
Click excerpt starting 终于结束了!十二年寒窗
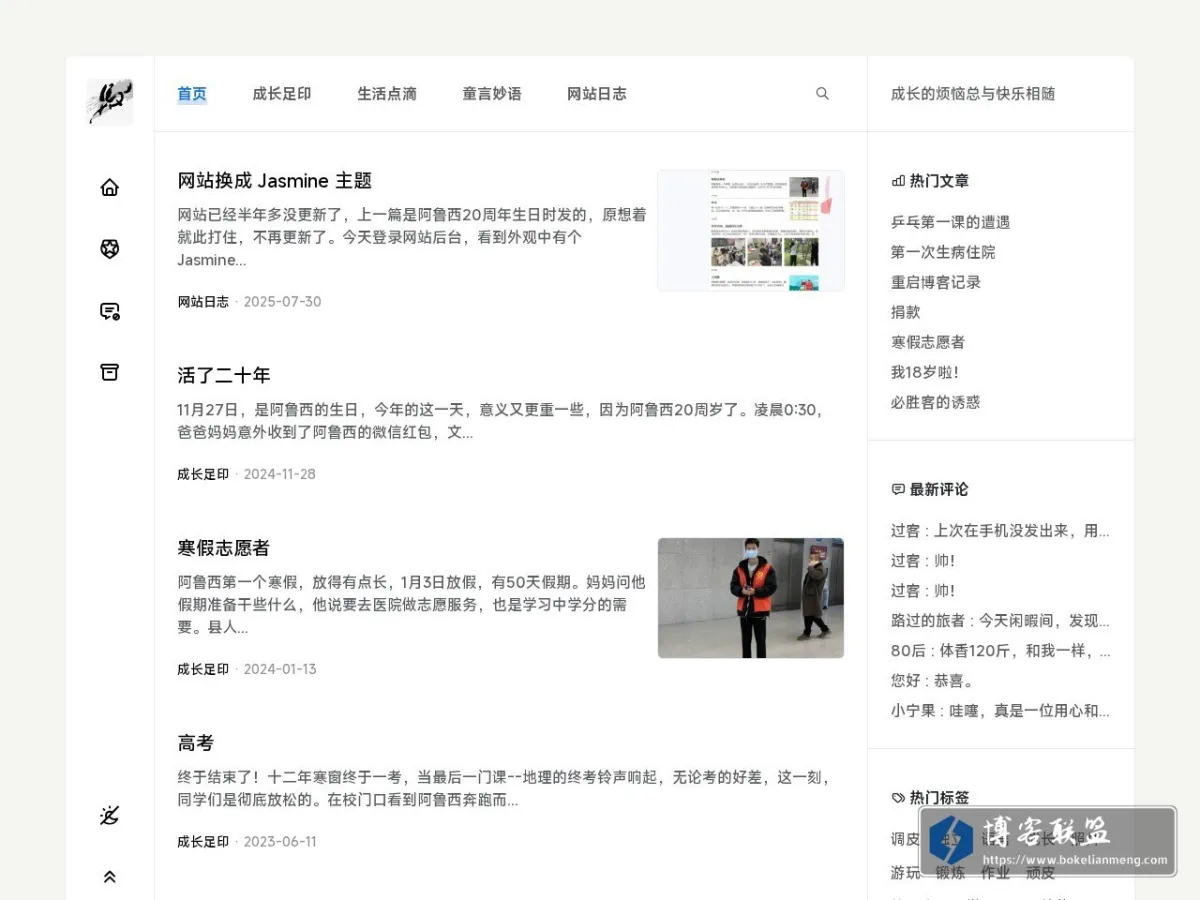(x=504, y=788)
